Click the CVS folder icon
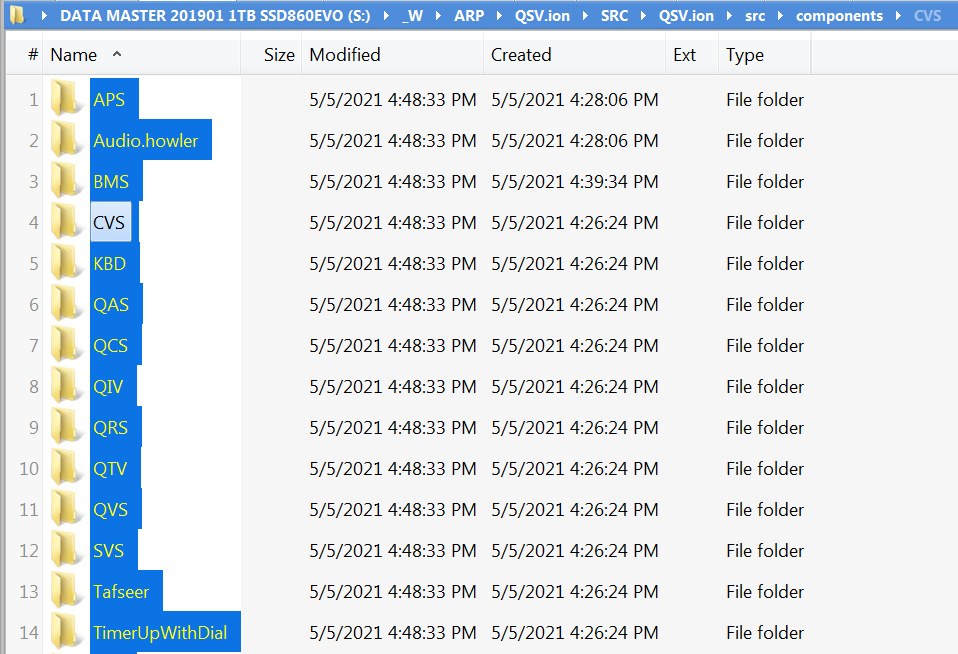This screenshot has width=958, height=654. 66,222
